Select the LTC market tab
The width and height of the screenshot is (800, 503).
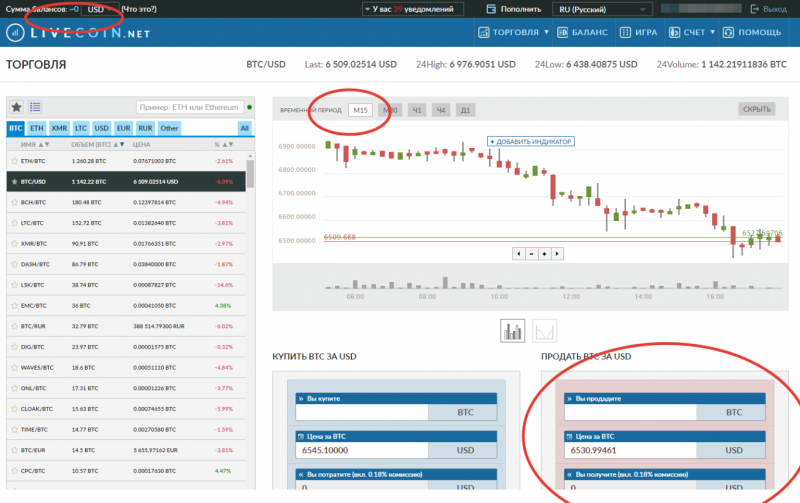coord(81,128)
